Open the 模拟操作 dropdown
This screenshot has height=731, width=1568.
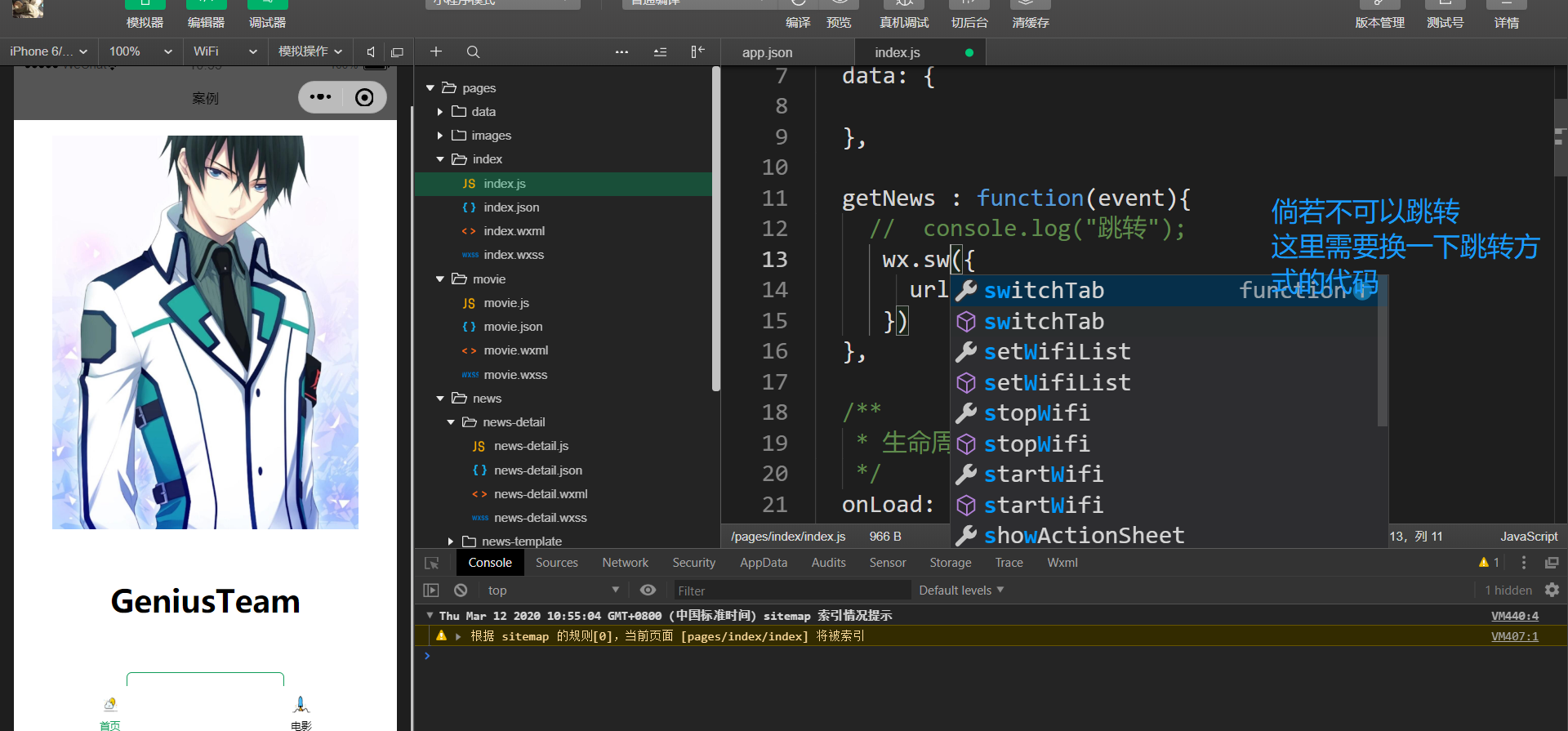(310, 51)
